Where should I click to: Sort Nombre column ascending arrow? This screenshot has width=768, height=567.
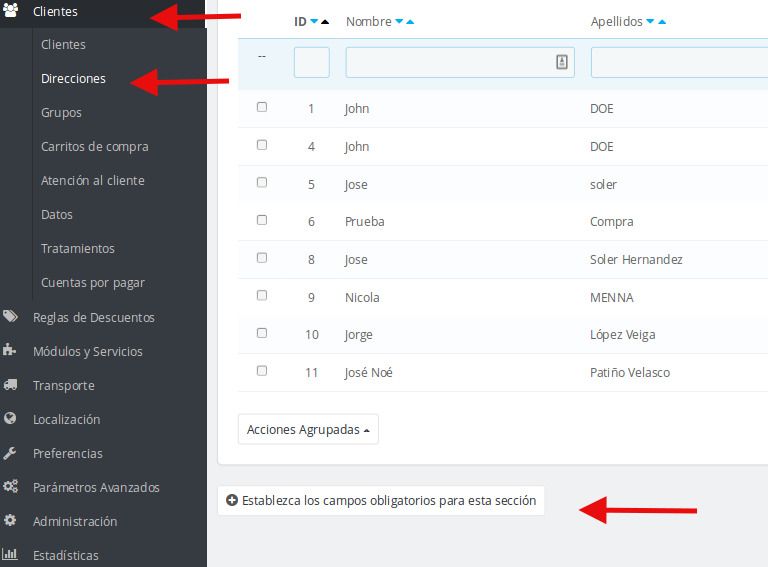pyautogui.click(x=410, y=22)
